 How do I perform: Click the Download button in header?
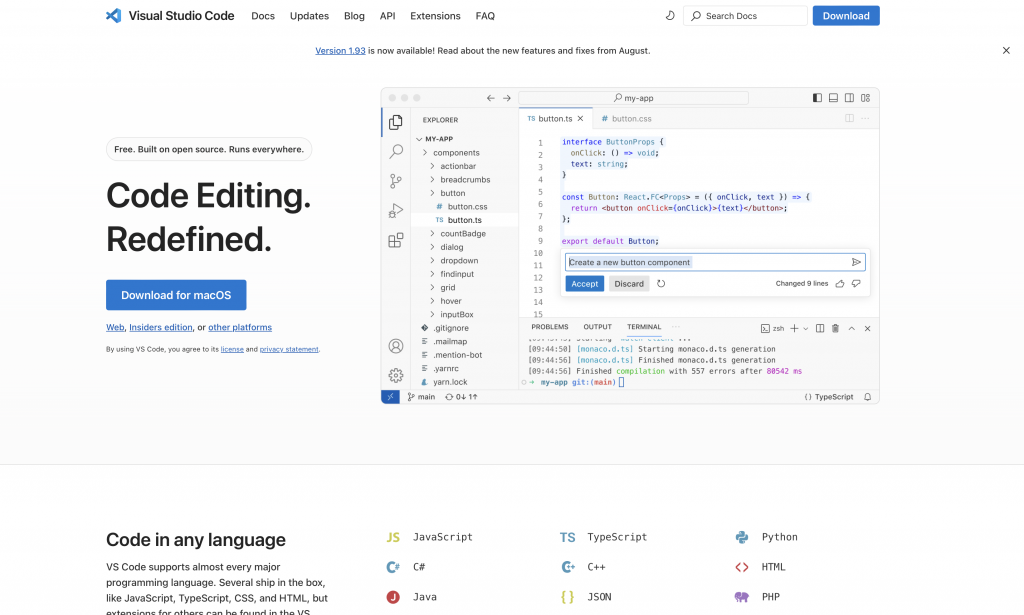(846, 16)
